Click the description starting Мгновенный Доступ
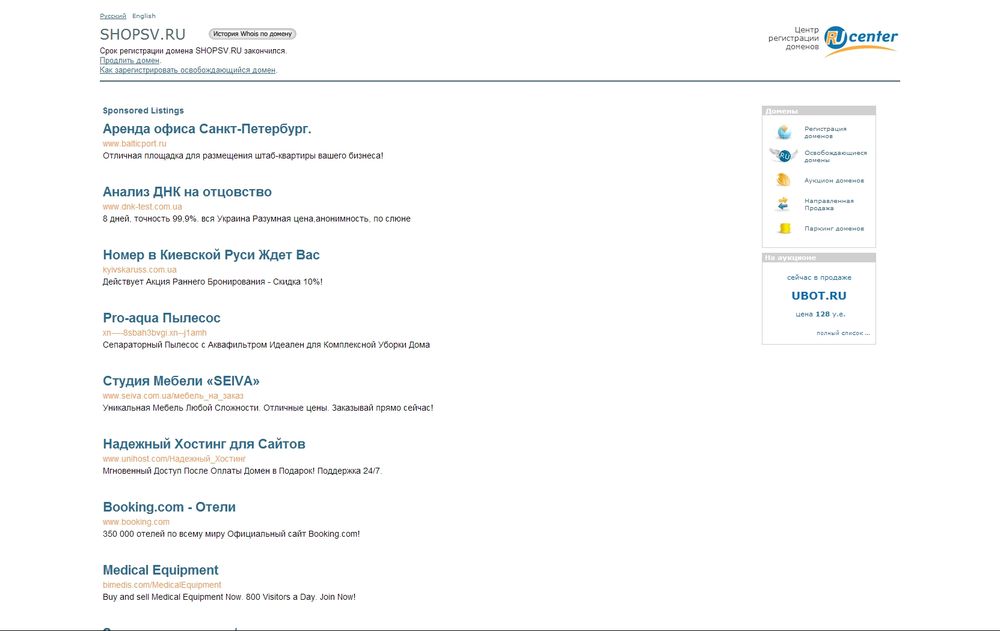The height and width of the screenshot is (631, 1000). pyautogui.click(x=242, y=471)
